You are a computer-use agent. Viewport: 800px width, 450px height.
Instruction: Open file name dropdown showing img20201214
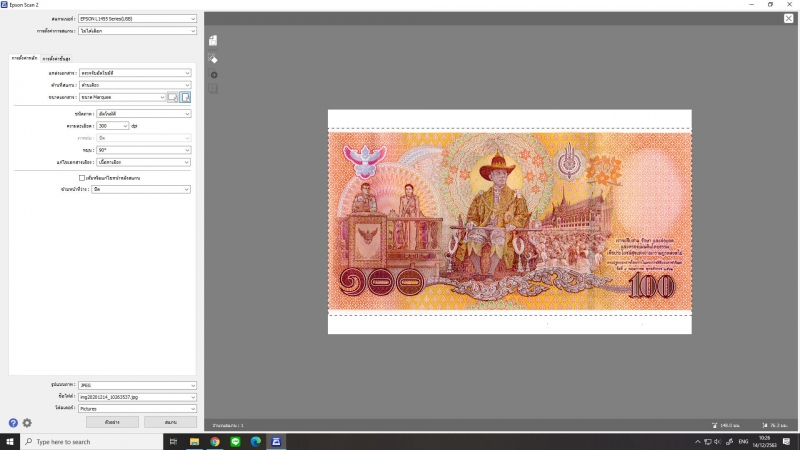click(137, 397)
